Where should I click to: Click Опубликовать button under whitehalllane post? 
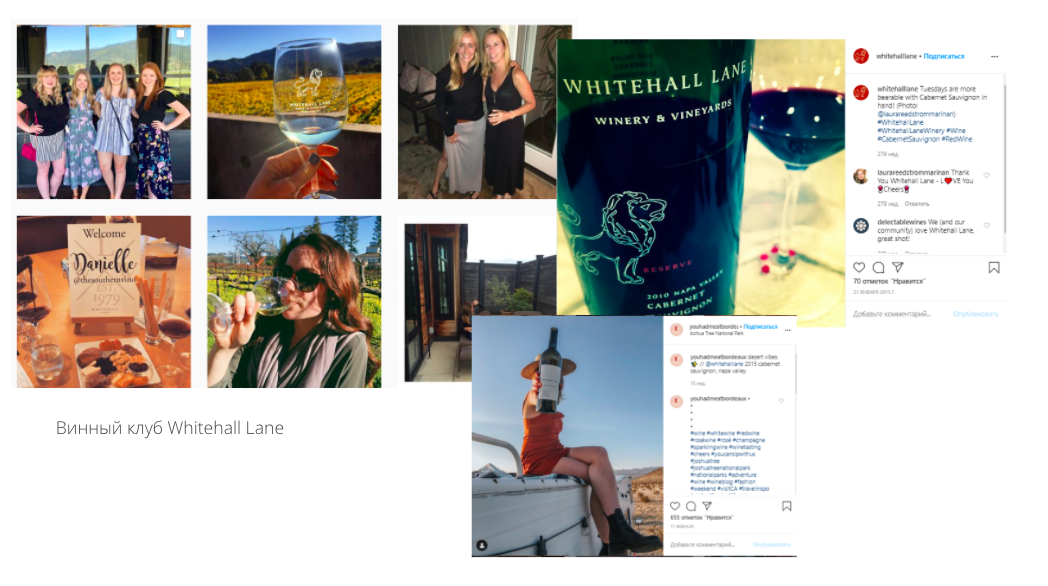(976, 313)
